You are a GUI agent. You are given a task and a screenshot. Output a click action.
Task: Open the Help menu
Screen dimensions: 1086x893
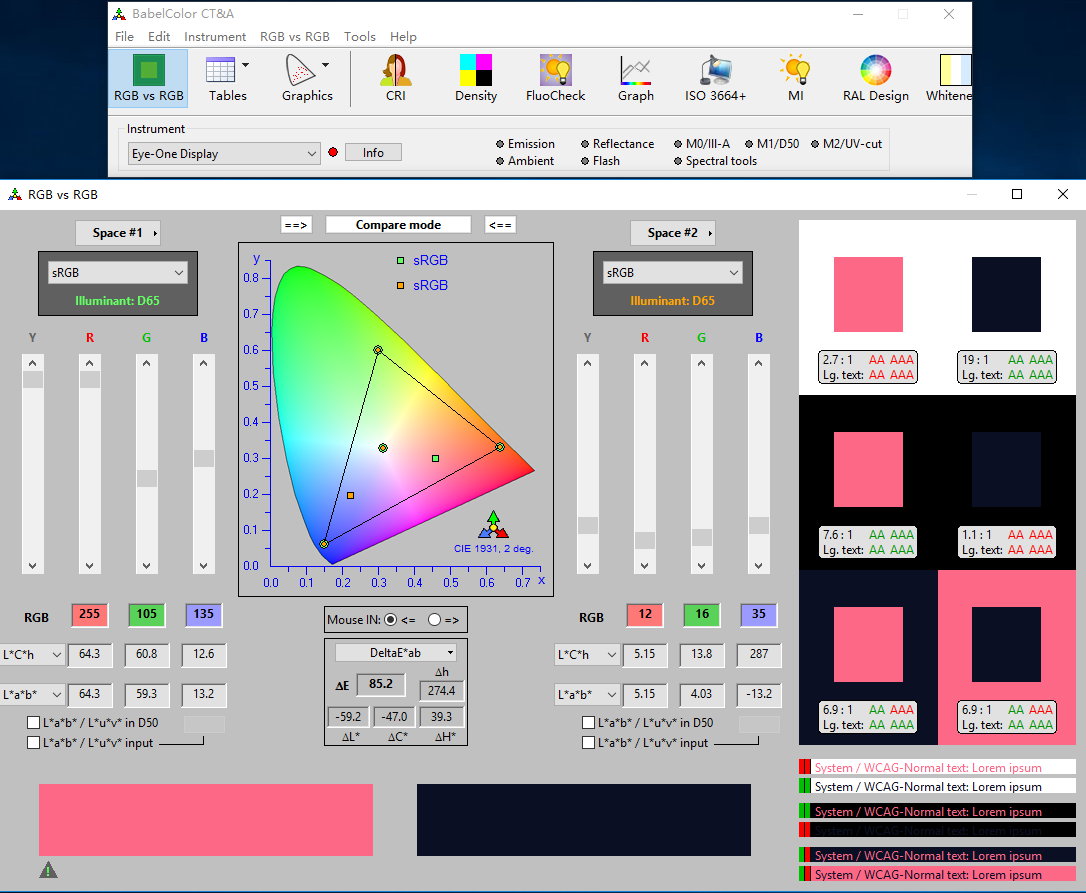(403, 37)
